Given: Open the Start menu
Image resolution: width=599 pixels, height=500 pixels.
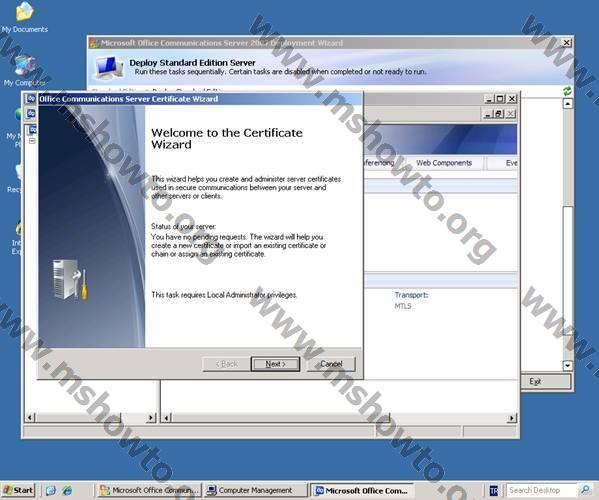Looking at the screenshot, I should 18,490.
